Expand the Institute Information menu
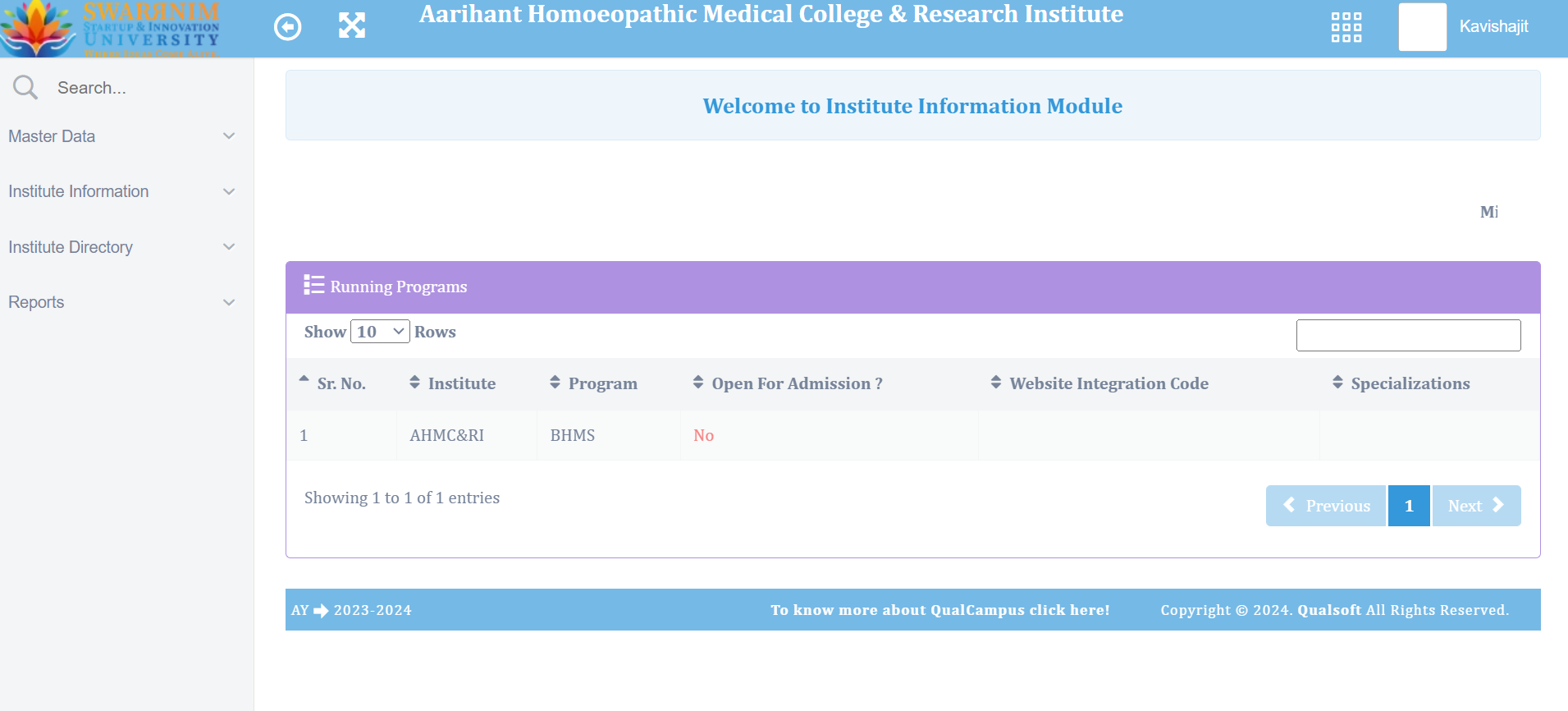The width and height of the screenshot is (1568, 711). (121, 191)
